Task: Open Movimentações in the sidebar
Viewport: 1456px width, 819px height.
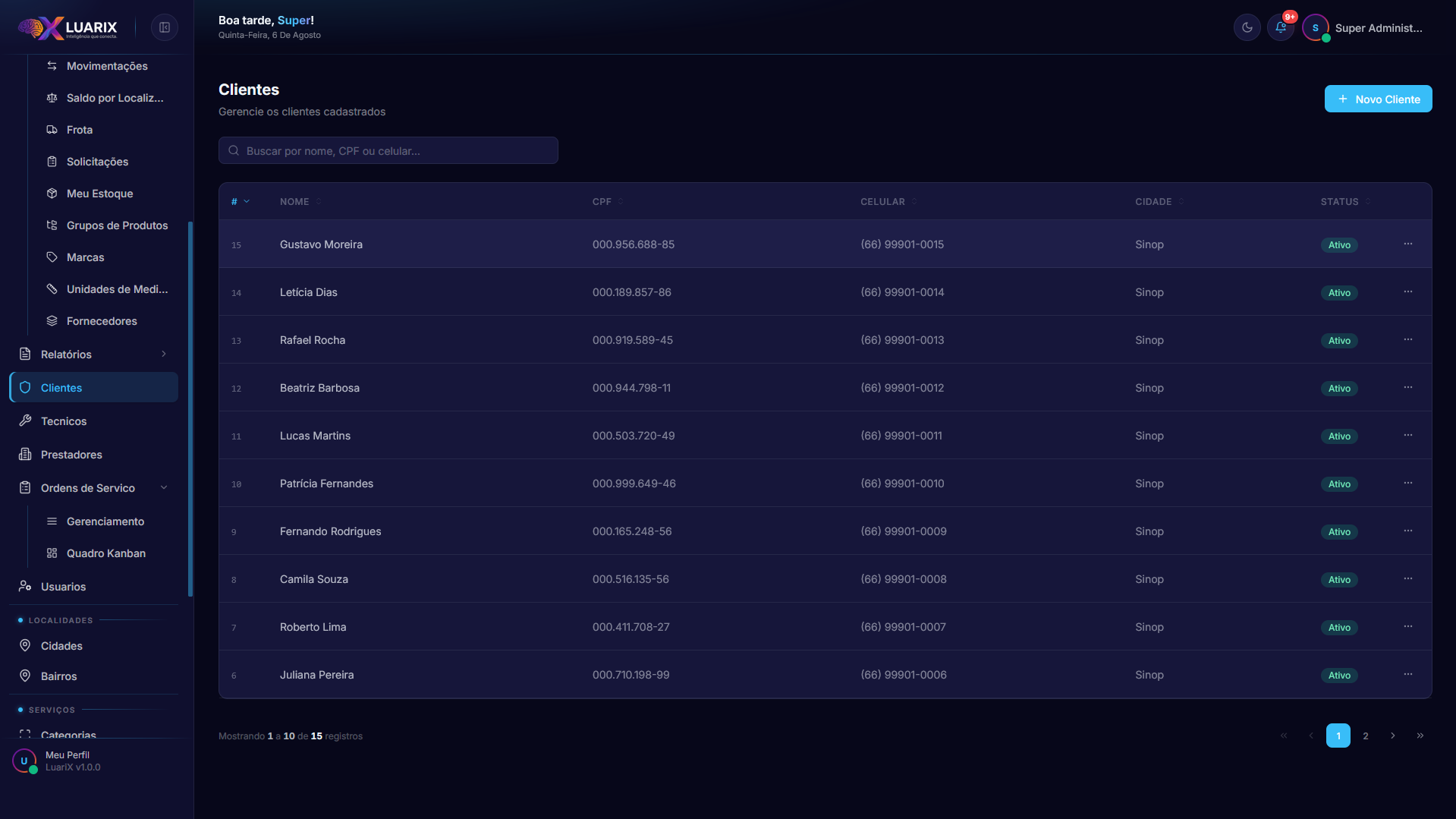Action: click(x=107, y=66)
